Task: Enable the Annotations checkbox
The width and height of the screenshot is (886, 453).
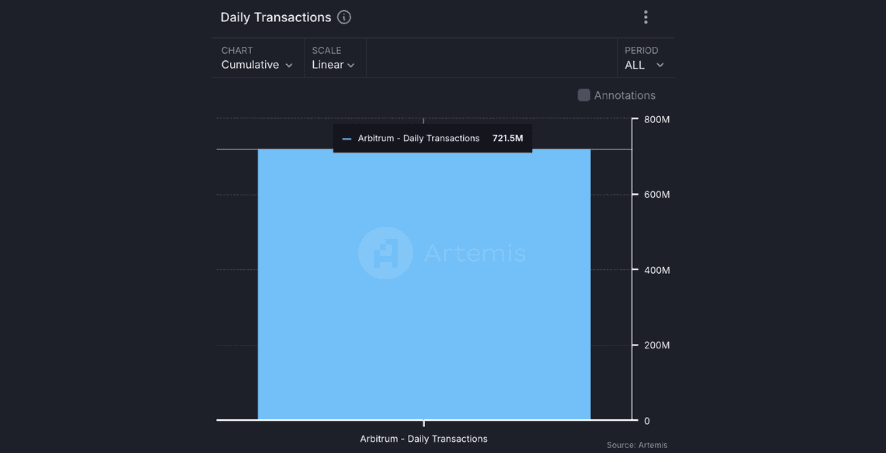Action: 584,95
